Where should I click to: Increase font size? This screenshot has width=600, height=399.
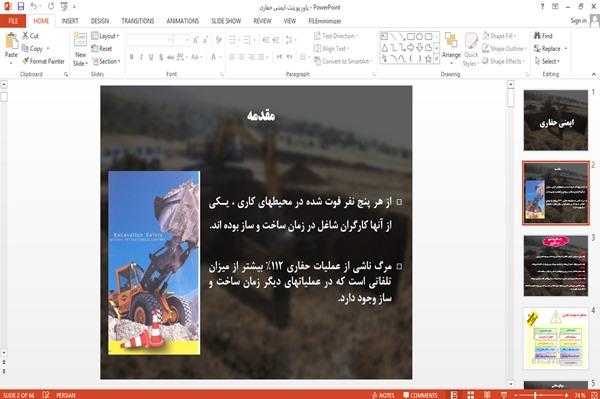196,40
